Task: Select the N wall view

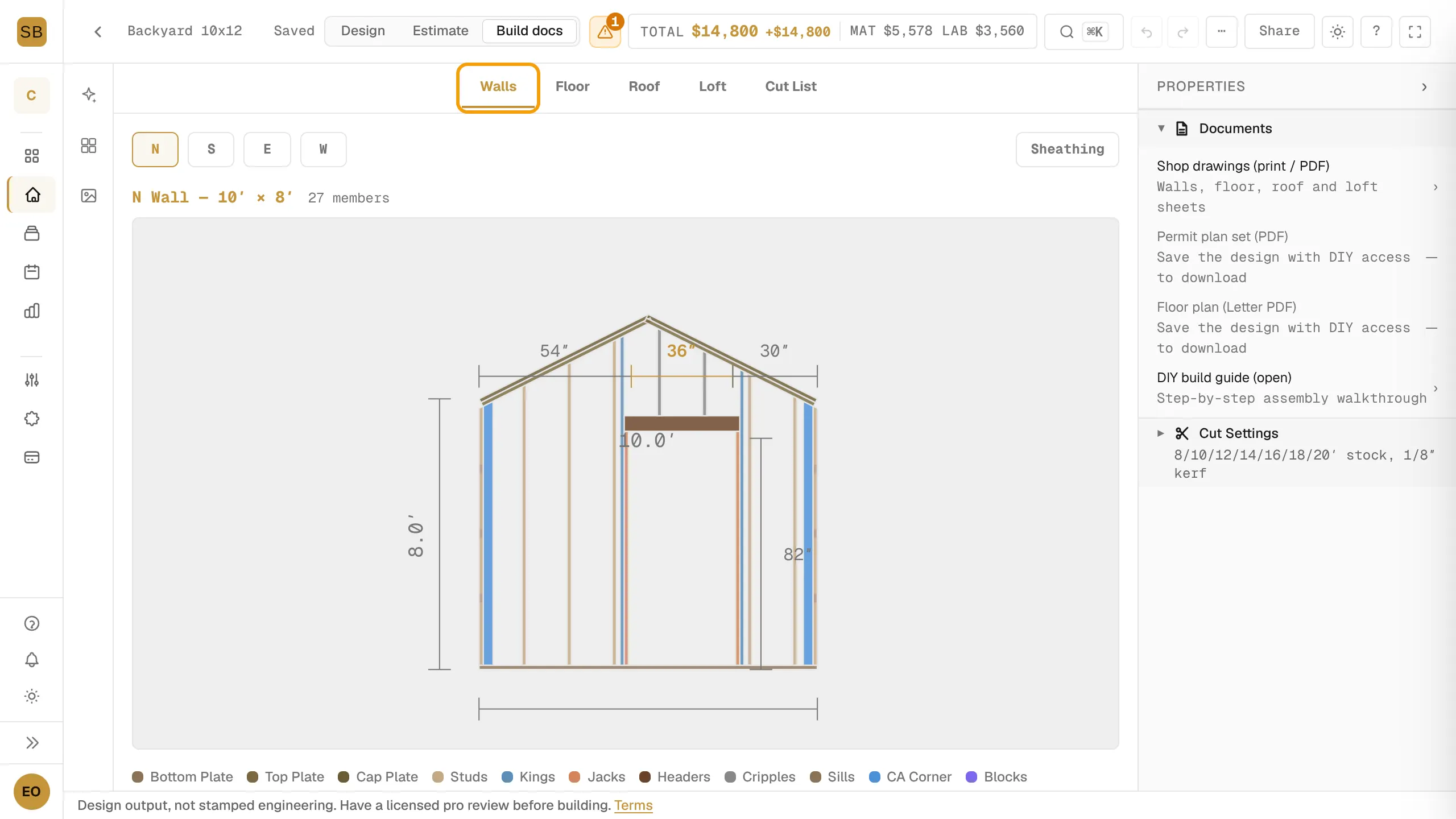Action: pos(155,150)
